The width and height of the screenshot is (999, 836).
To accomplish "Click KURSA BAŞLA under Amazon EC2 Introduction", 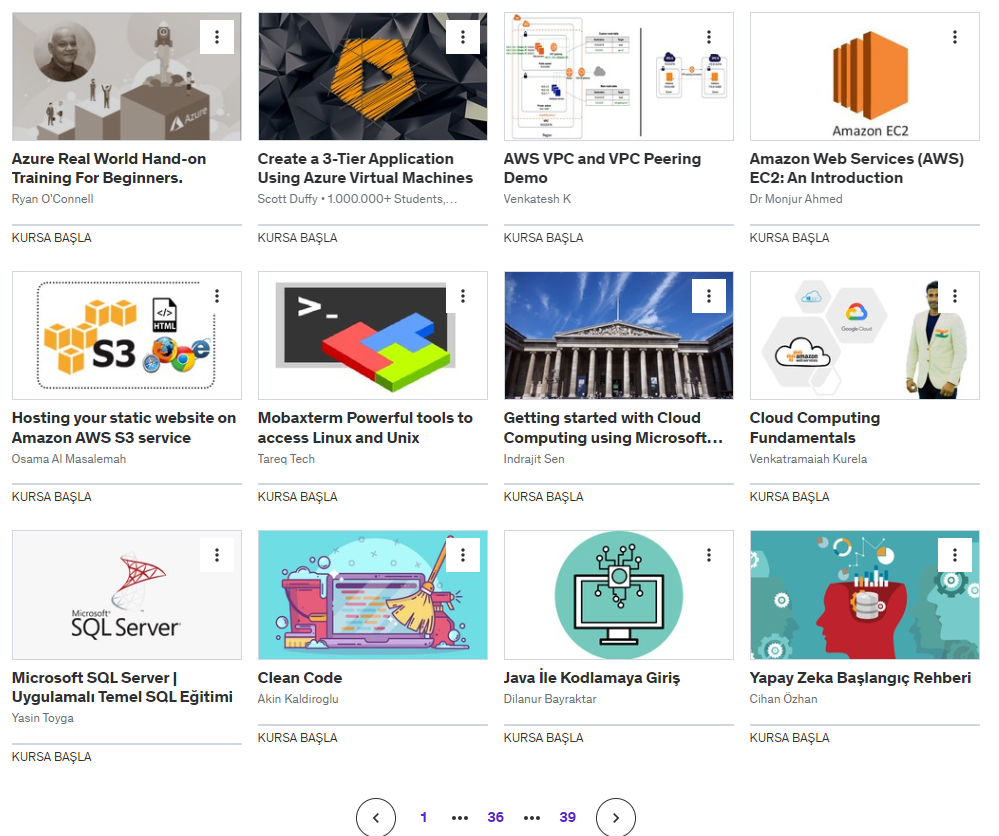I will (x=789, y=238).
